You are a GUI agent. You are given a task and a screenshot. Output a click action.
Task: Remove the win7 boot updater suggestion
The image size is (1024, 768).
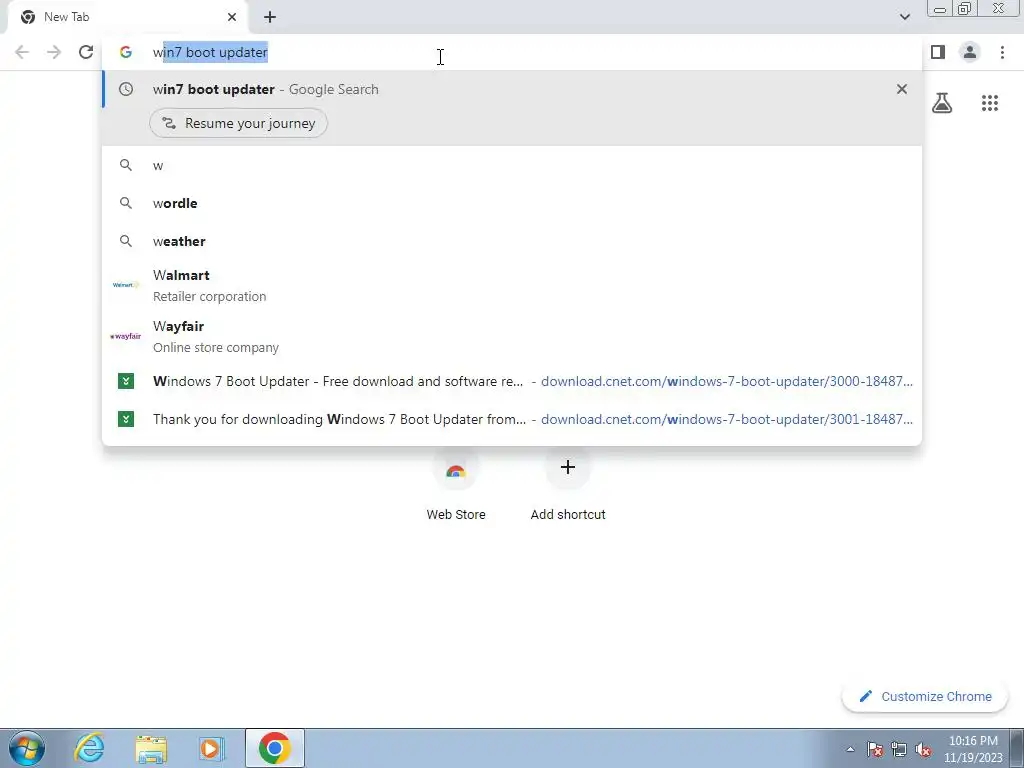click(902, 89)
